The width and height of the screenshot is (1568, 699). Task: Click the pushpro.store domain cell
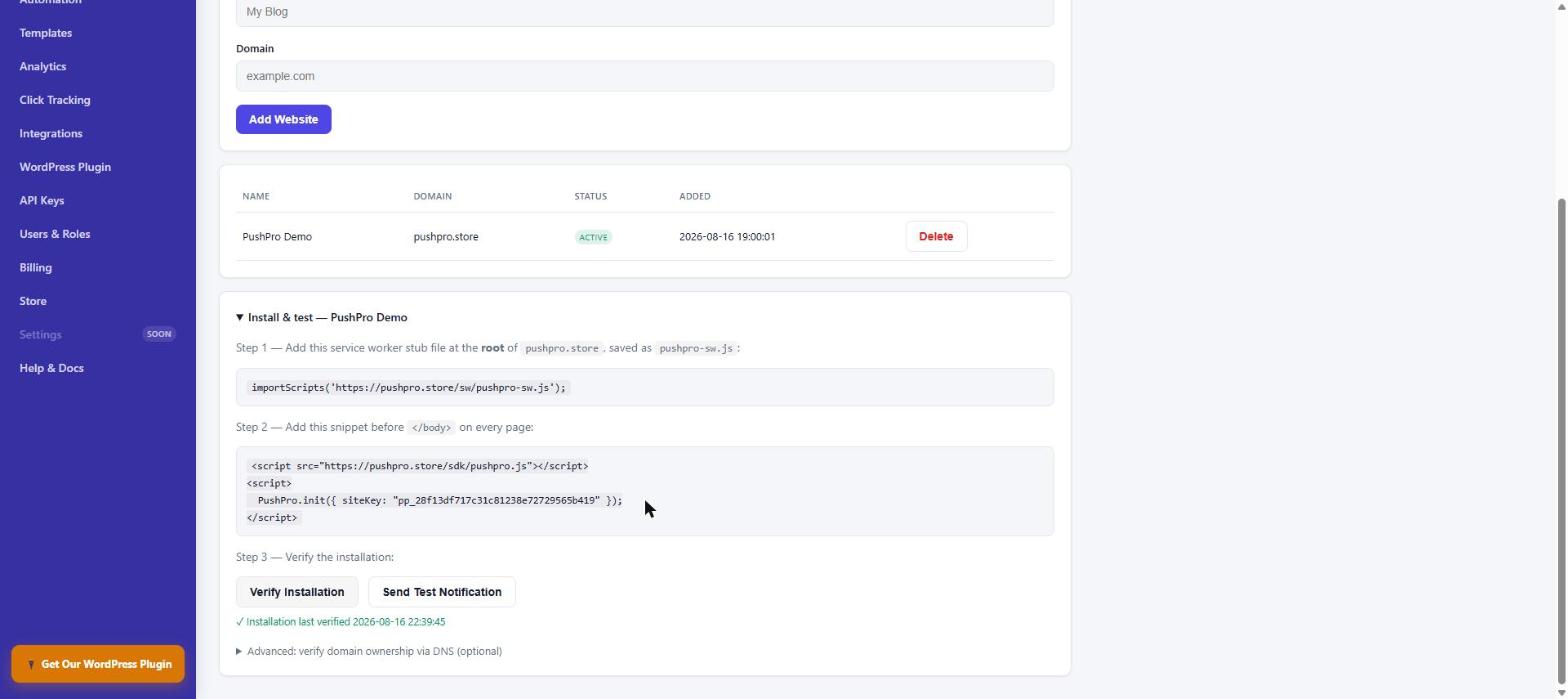coord(446,237)
